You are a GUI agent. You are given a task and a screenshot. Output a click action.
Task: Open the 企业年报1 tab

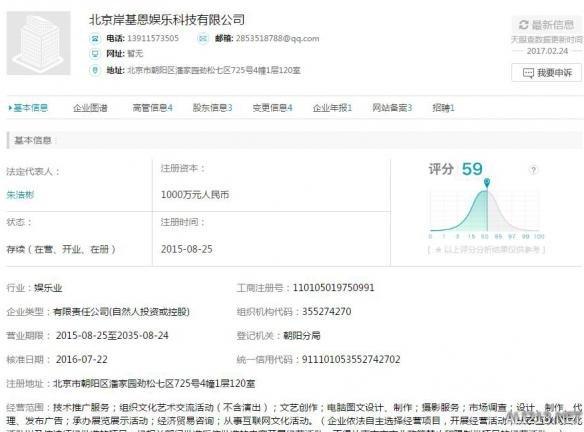(332, 108)
